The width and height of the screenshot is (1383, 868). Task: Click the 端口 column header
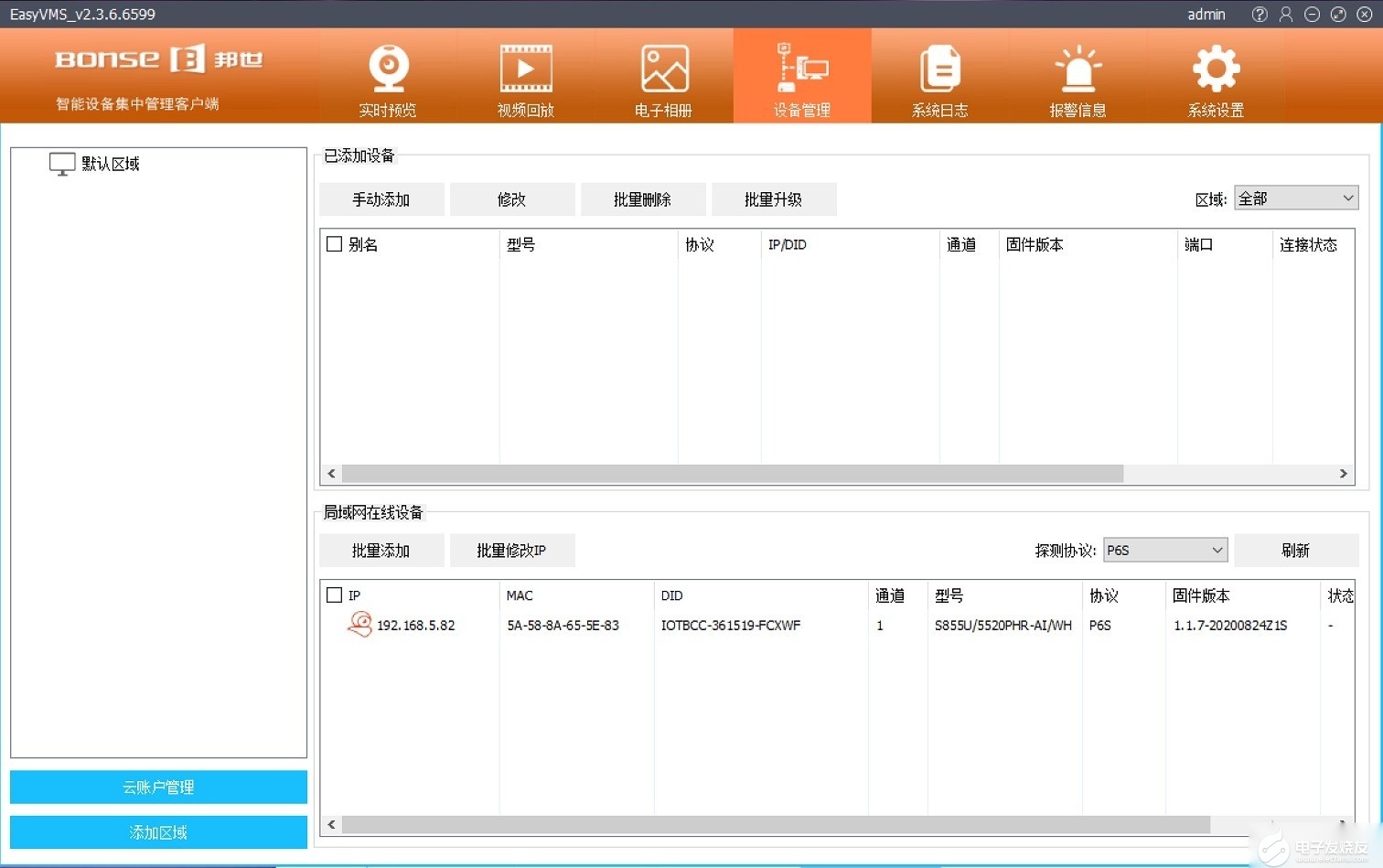pyautogui.click(x=1198, y=244)
